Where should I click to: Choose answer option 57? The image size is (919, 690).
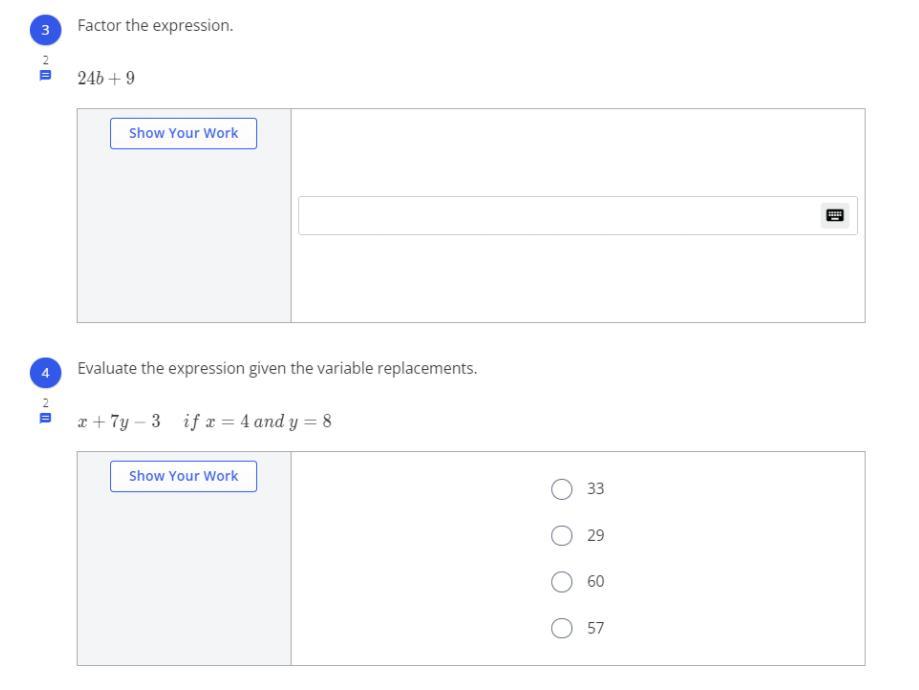click(x=562, y=629)
